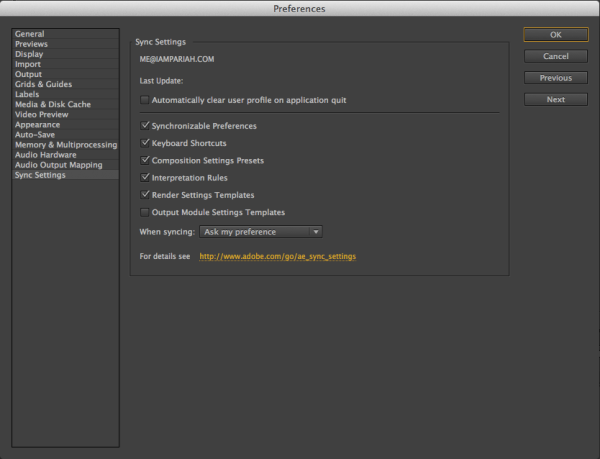Uncheck Interpretation Rules checkbox
The image size is (600, 459).
(x=145, y=177)
